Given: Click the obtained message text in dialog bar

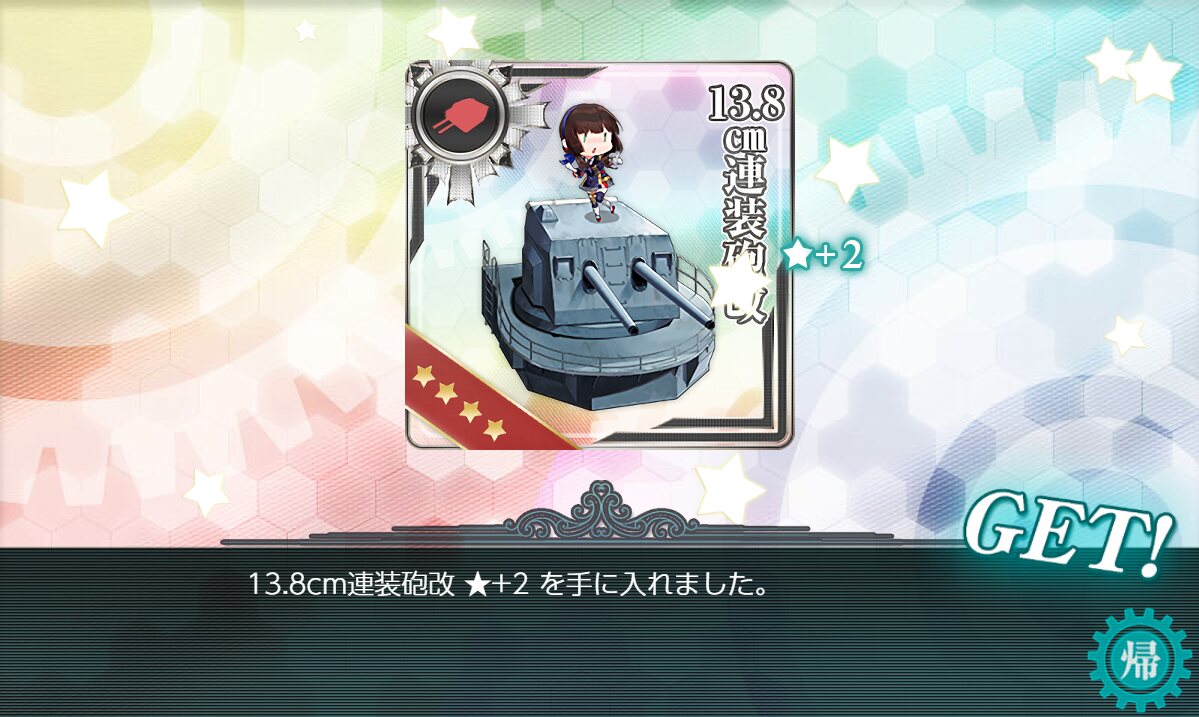Looking at the screenshot, I should tap(508, 586).
